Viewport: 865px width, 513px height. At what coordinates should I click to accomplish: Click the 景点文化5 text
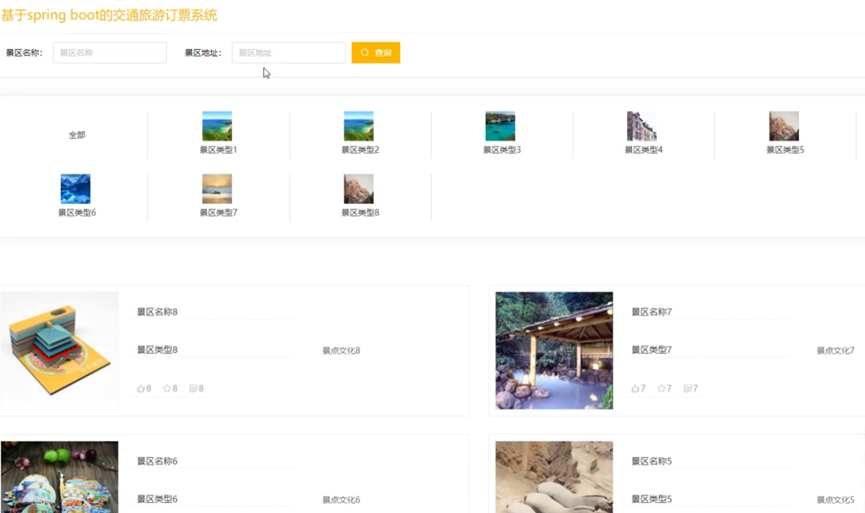(836, 500)
